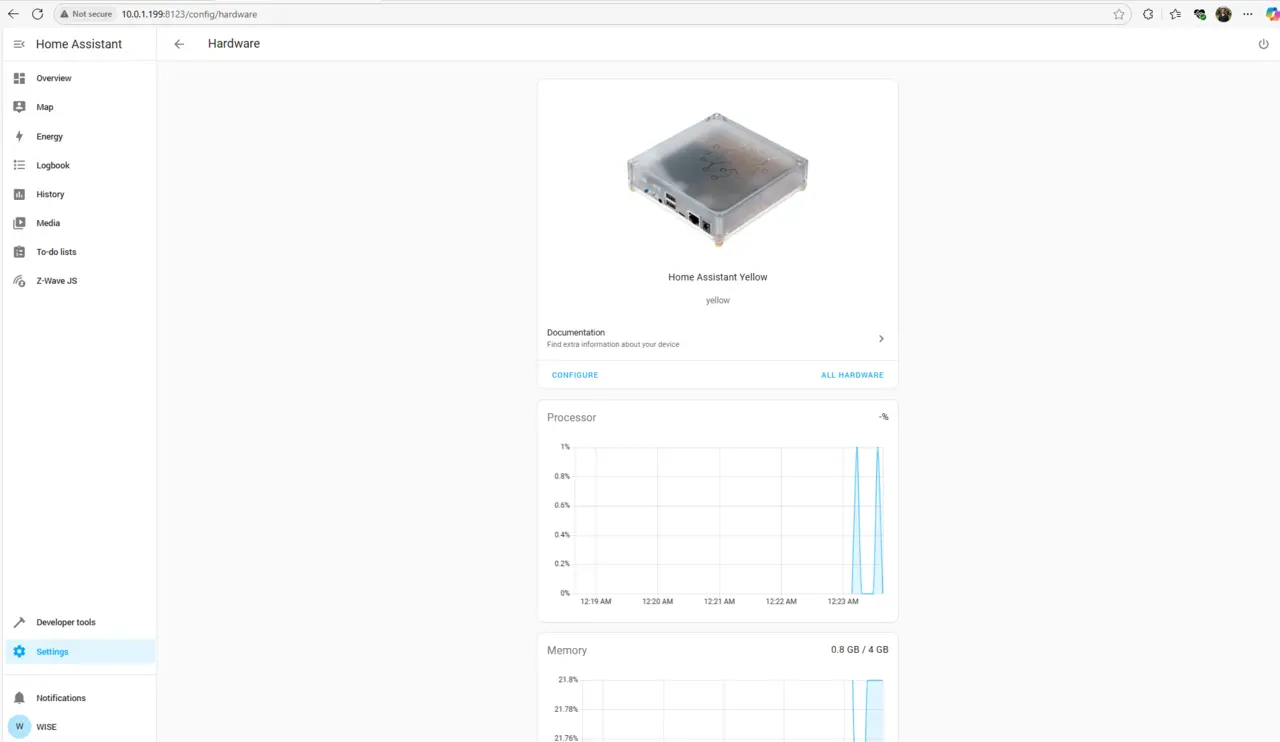The width and height of the screenshot is (1280, 742).
Task: Open browser profile picture
Action: pyautogui.click(x=1223, y=14)
